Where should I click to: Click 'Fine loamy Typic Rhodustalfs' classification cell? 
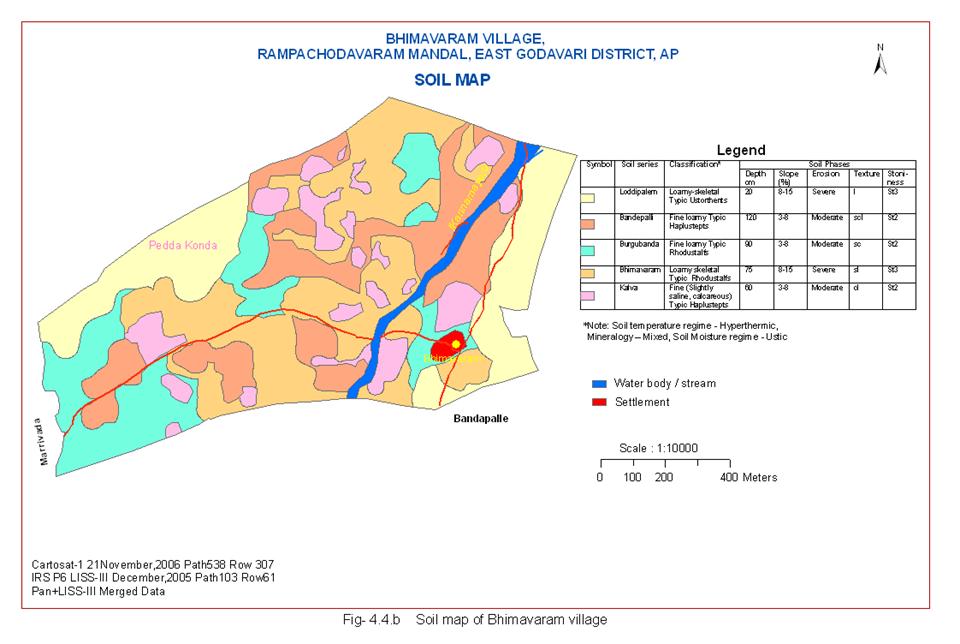click(x=697, y=248)
